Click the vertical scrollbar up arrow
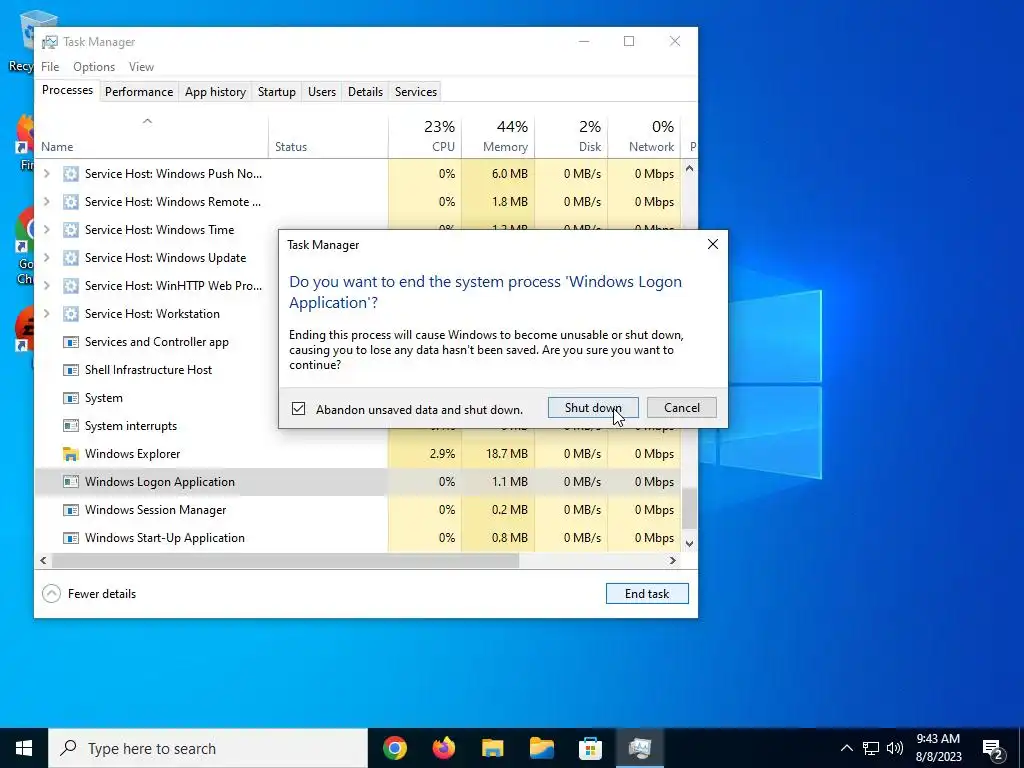The height and width of the screenshot is (768, 1024). (x=689, y=168)
